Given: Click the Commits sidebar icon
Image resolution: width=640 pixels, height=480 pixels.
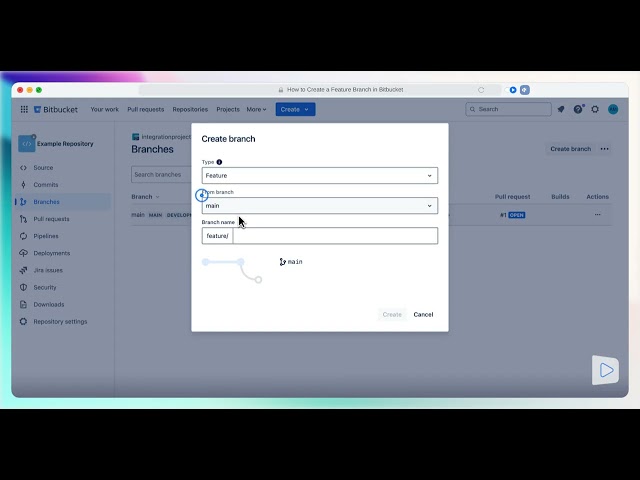Looking at the screenshot, I should pos(23,185).
